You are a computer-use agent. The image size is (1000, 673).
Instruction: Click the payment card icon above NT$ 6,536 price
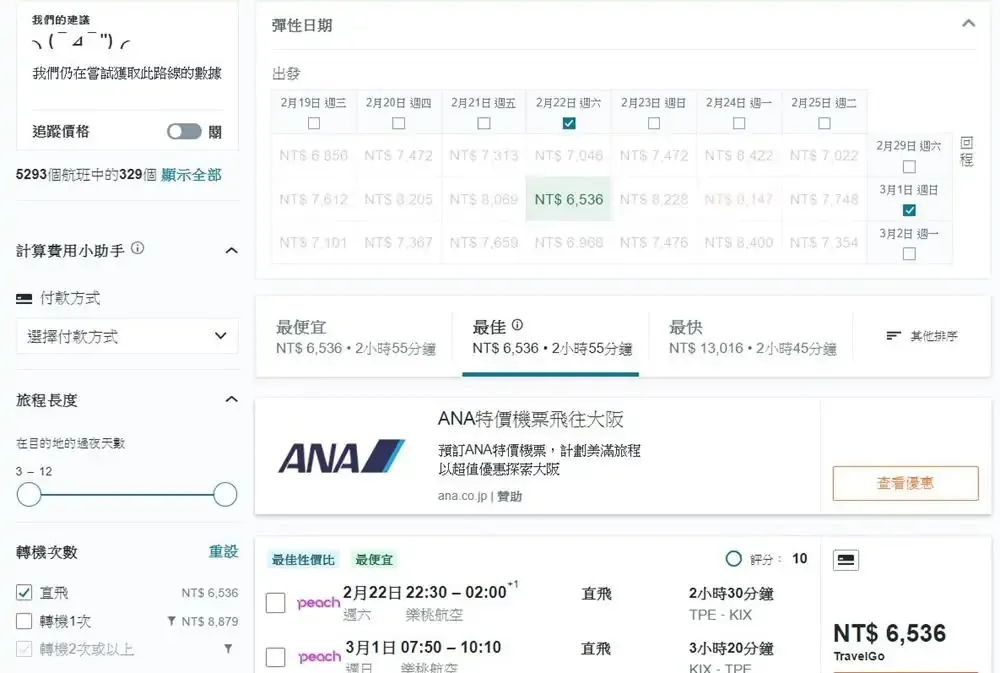click(x=846, y=560)
